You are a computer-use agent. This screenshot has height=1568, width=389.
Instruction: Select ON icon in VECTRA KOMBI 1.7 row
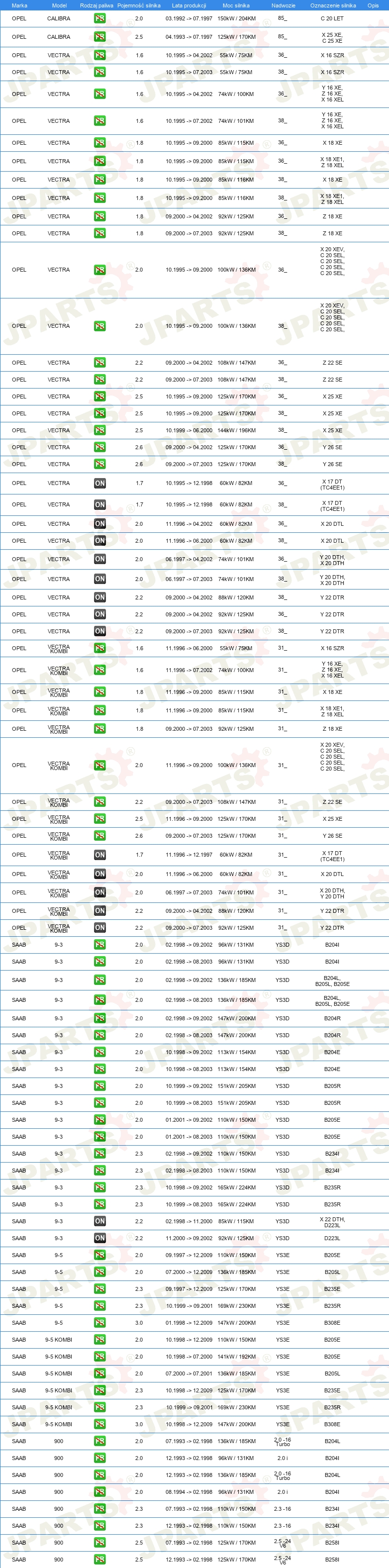coord(100,855)
